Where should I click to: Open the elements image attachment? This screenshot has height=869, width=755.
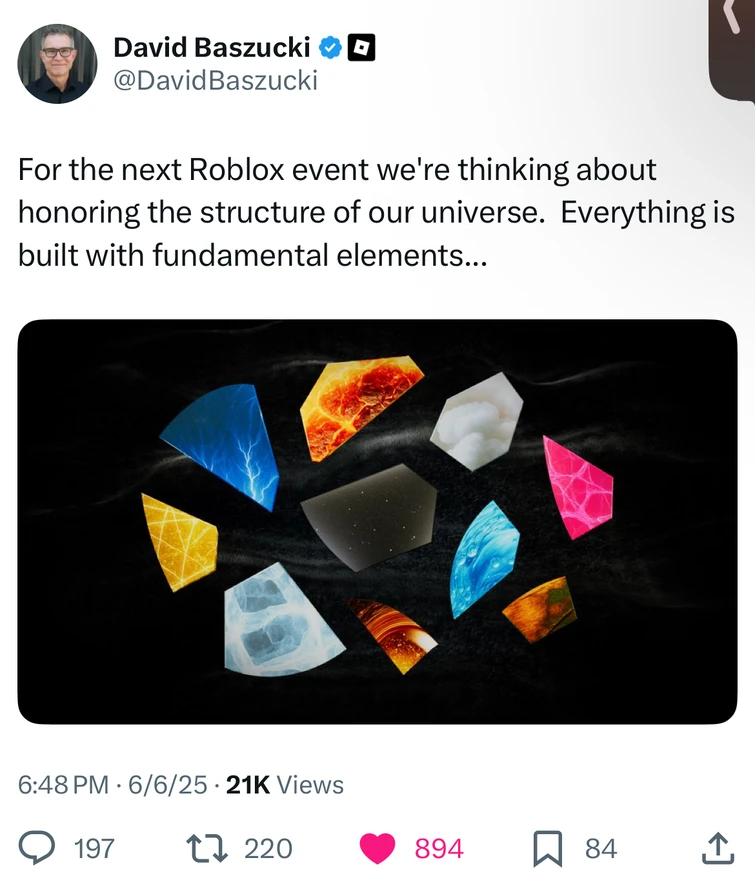pos(377,521)
